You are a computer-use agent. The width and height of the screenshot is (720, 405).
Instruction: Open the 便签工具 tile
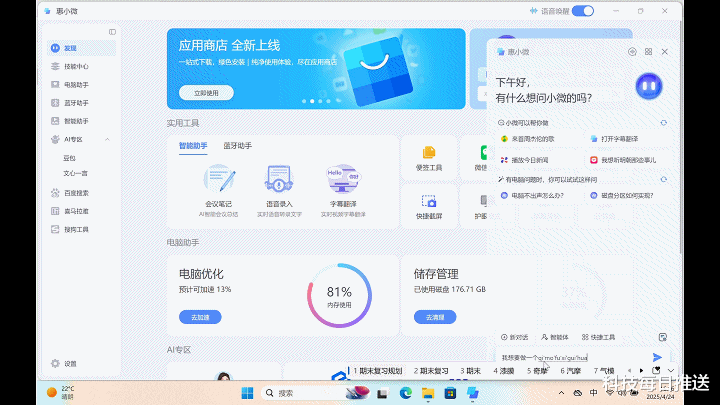click(429, 158)
